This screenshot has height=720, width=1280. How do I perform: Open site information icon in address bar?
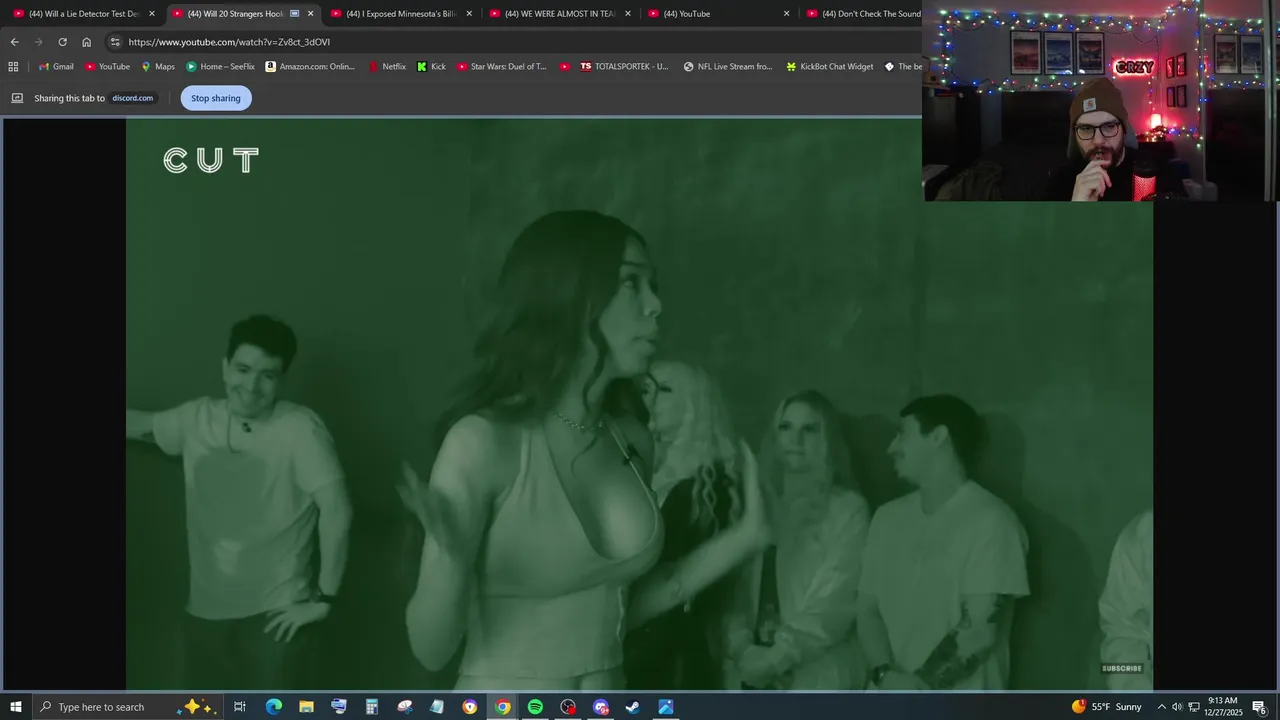pos(115,42)
